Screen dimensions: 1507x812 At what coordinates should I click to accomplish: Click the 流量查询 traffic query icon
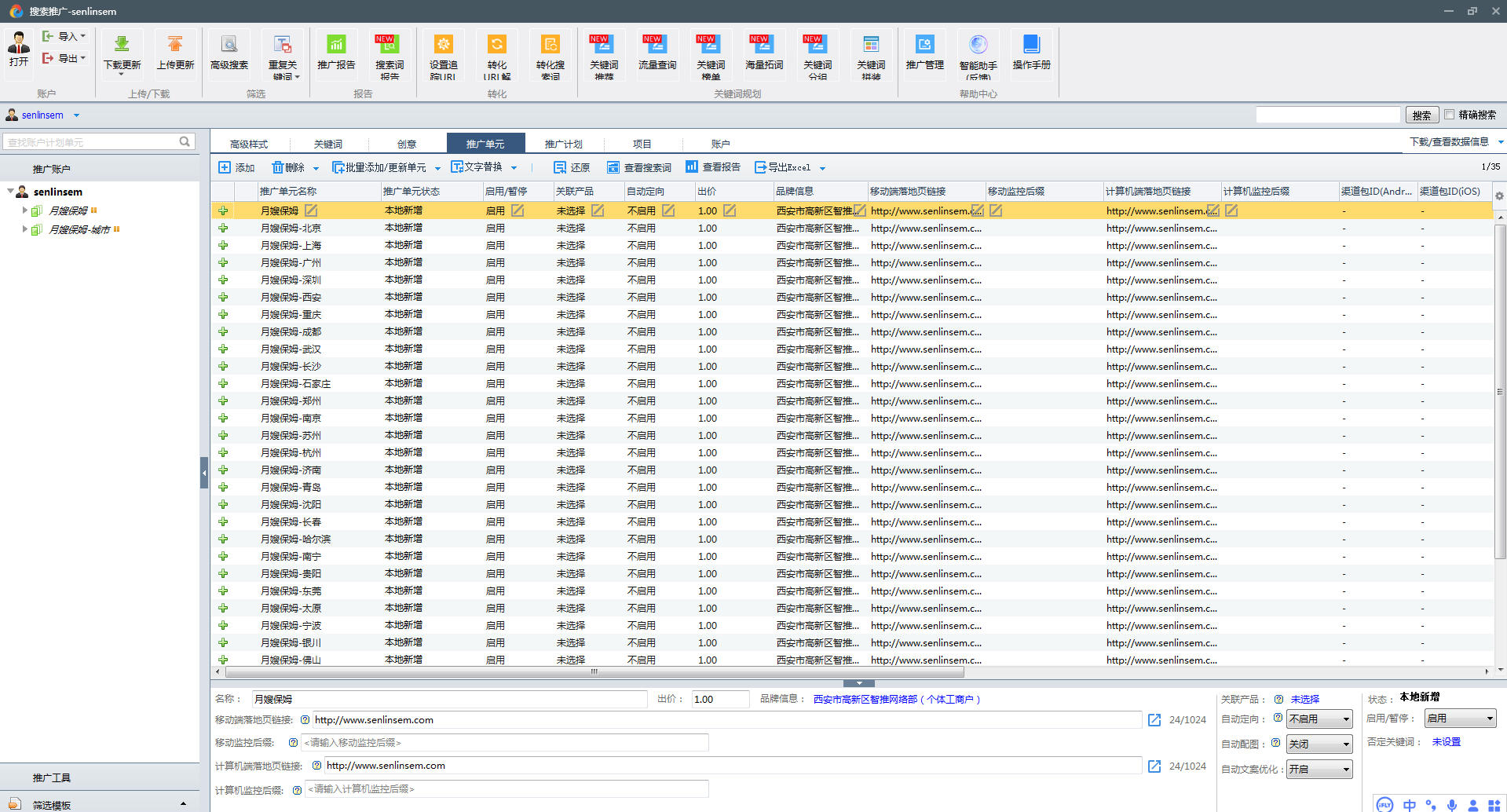(657, 46)
